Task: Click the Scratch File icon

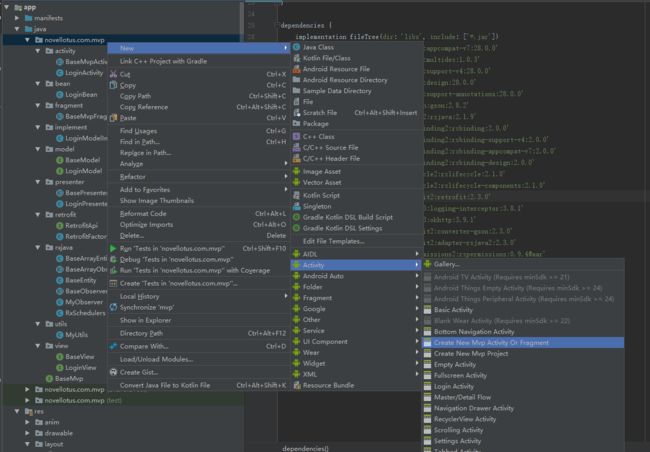Action: 296,112
